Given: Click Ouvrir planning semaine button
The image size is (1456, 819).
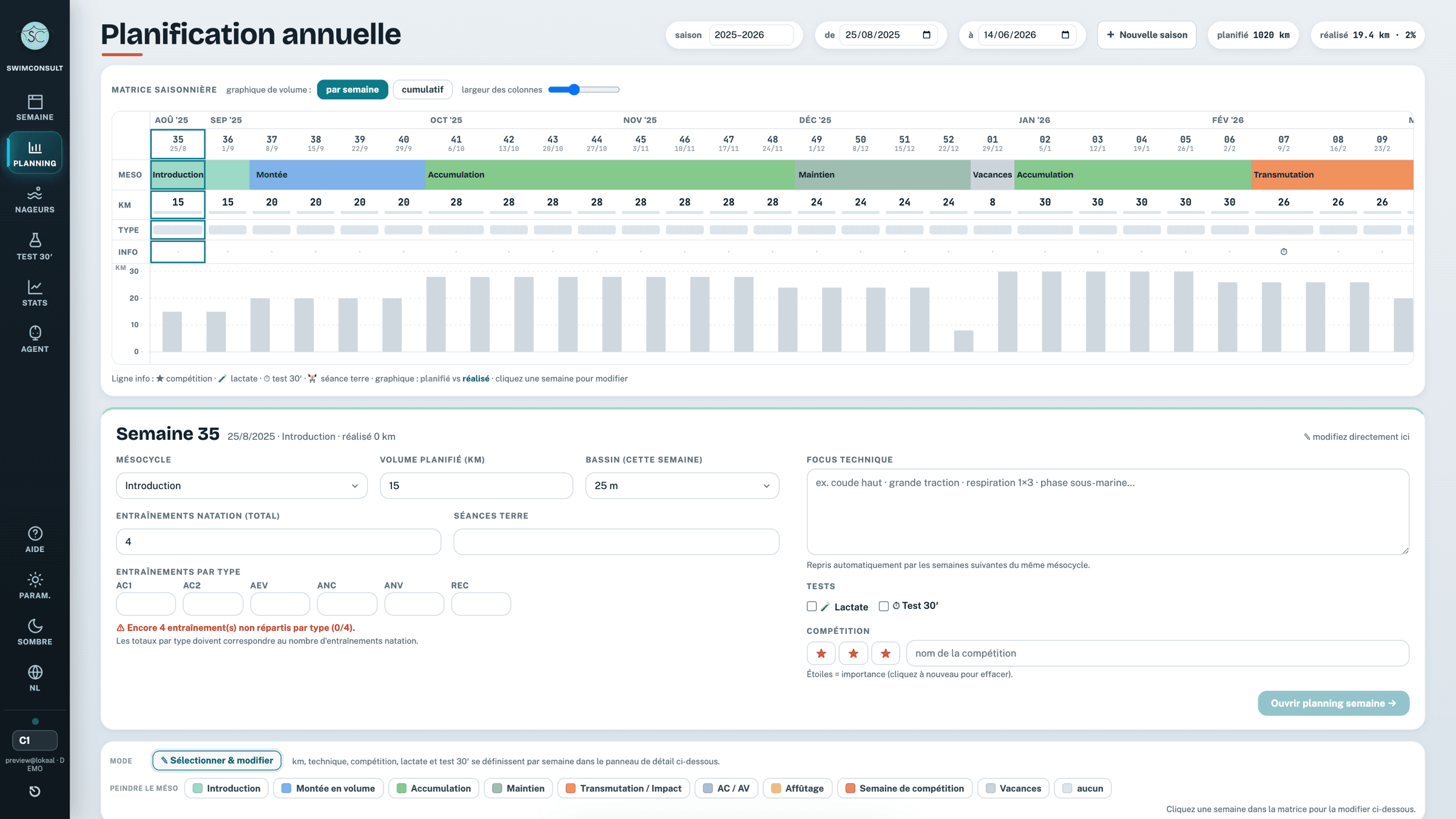Looking at the screenshot, I should click(x=1333, y=703).
